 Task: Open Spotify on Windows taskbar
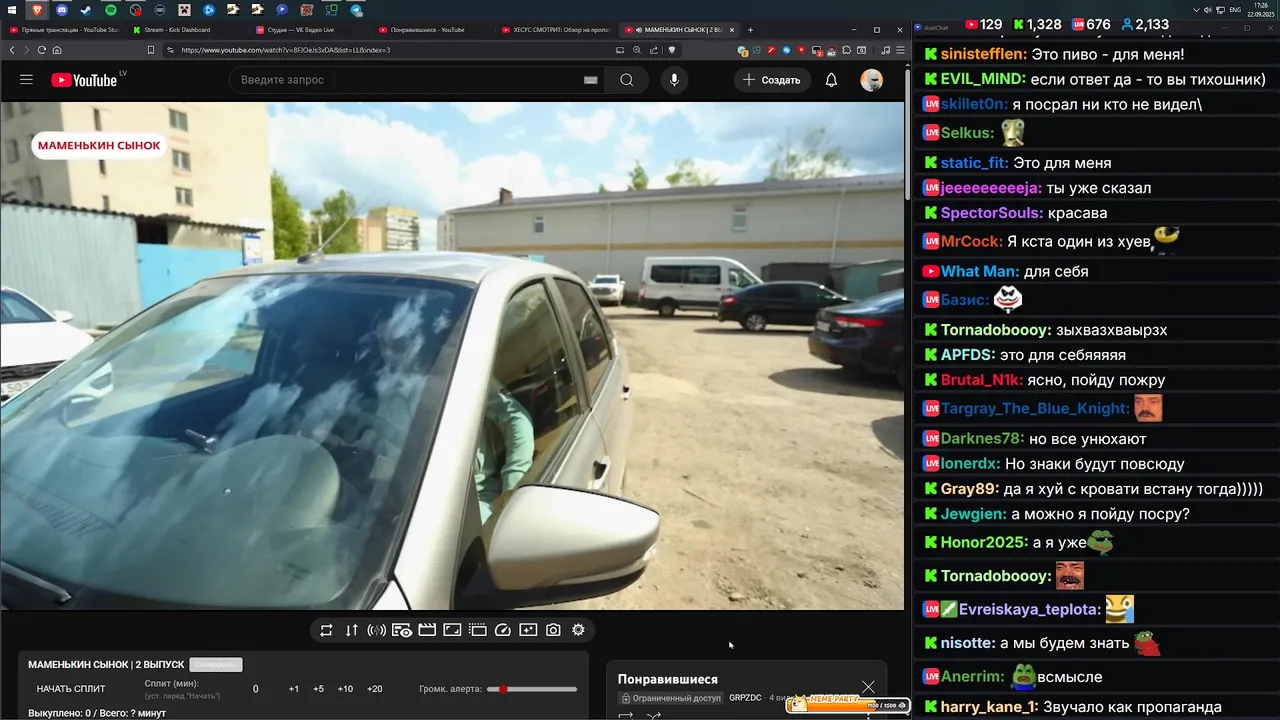(110, 10)
